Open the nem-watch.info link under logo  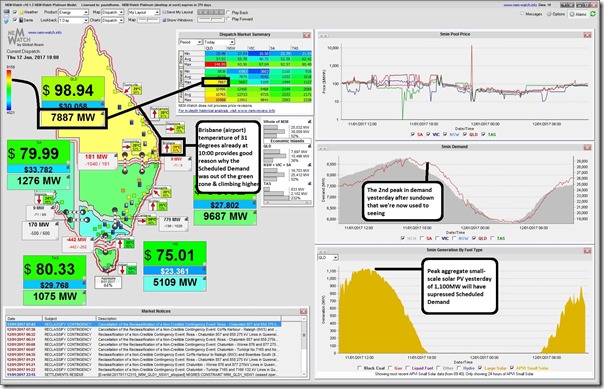coord(45,33)
